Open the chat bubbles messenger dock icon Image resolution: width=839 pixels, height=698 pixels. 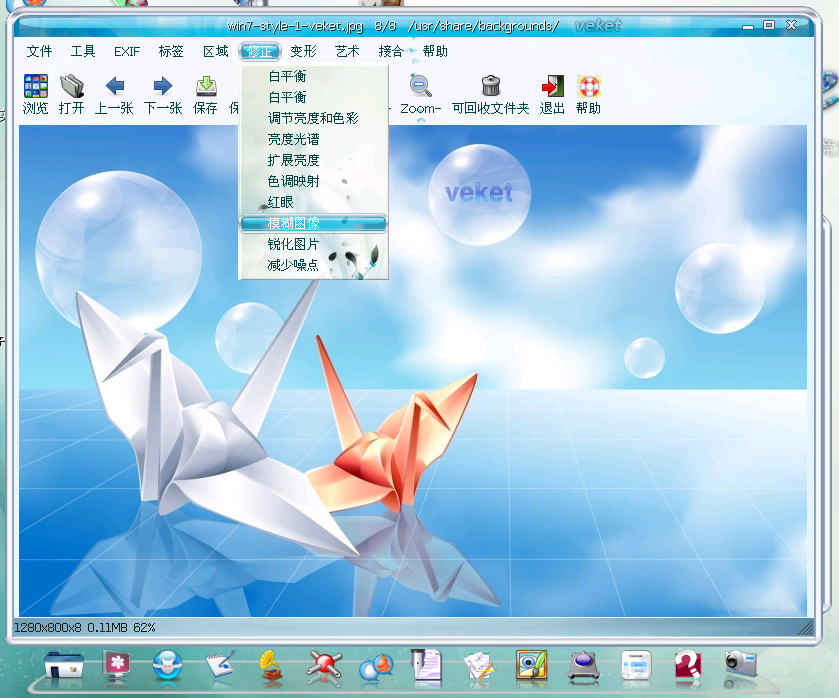click(377, 667)
